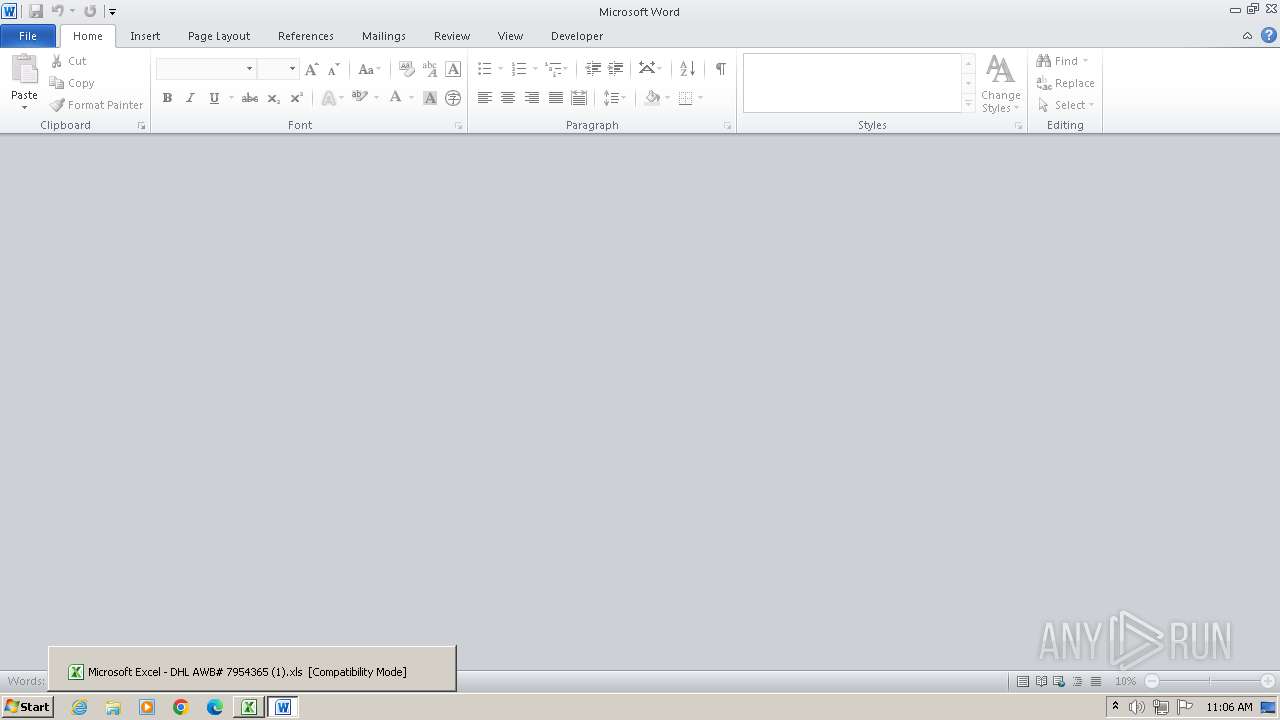Viewport: 1280px width, 720px height.
Task: Open the File tab
Action: click(x=28, y=36)
